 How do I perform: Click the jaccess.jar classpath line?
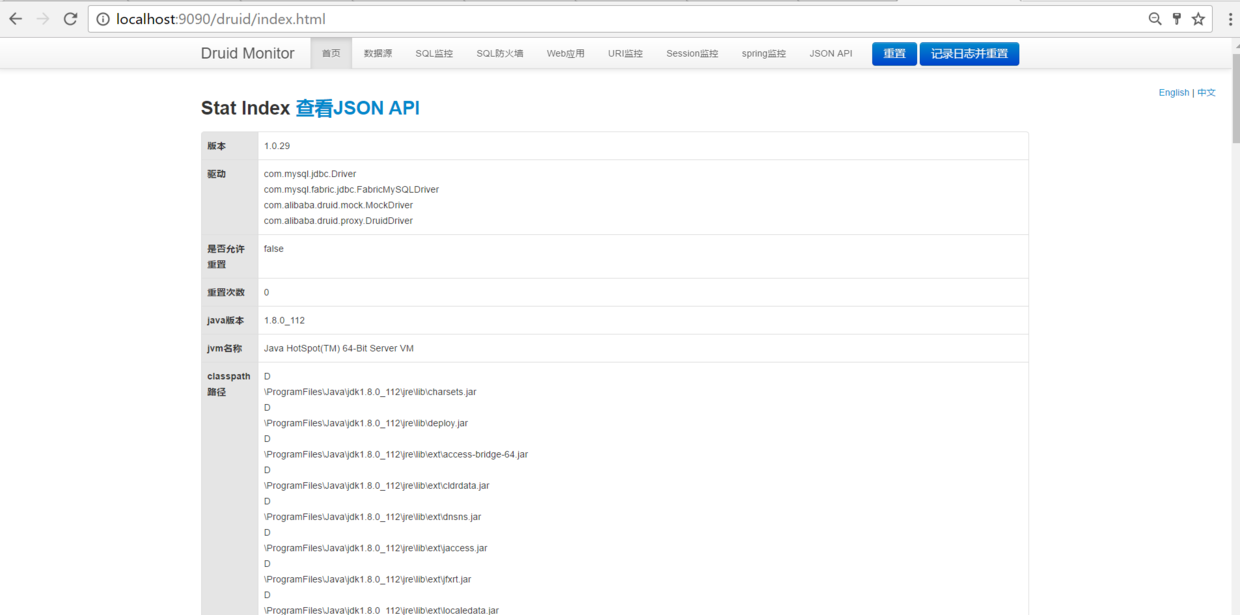tap(376, 548)
